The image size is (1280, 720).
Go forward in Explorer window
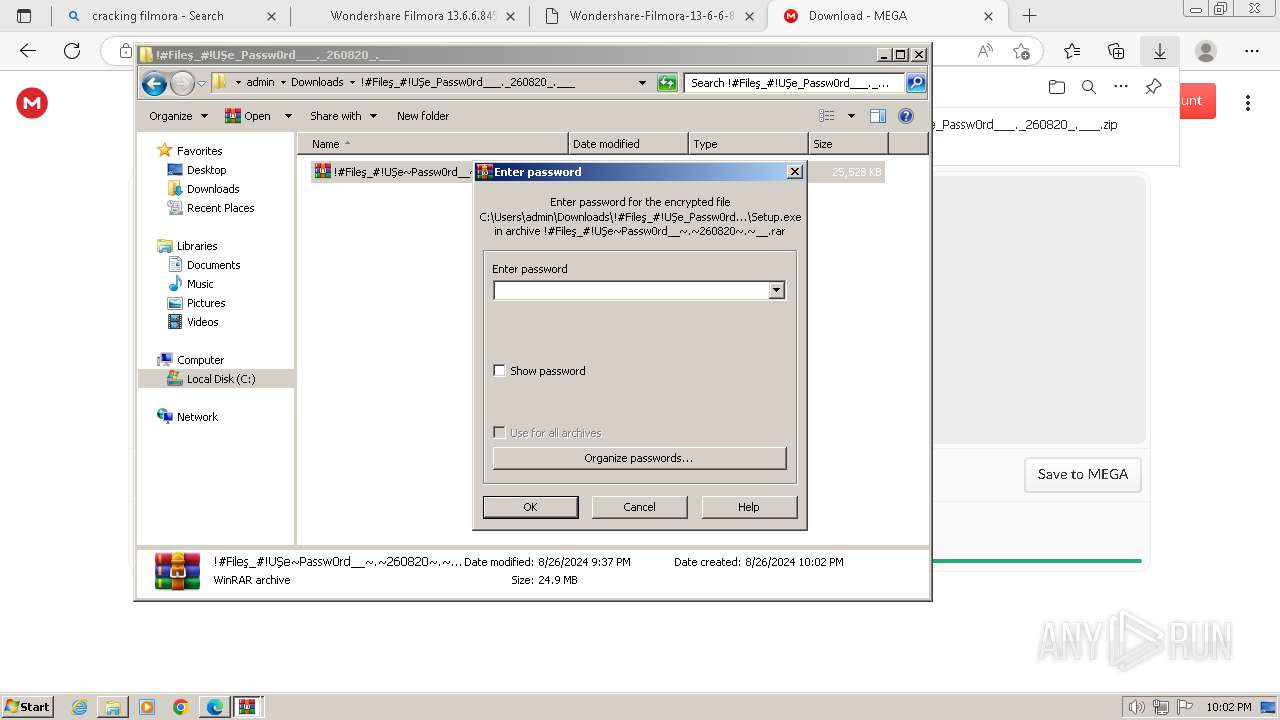coord(182,83)
